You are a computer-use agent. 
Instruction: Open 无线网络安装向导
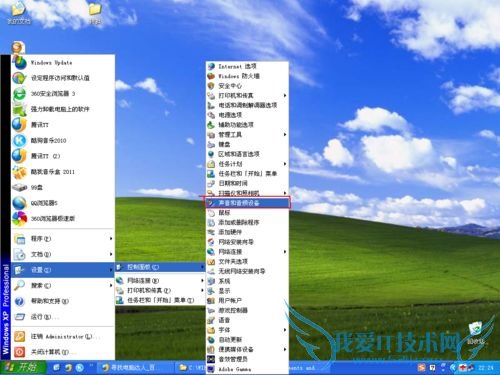coord(247,271)
